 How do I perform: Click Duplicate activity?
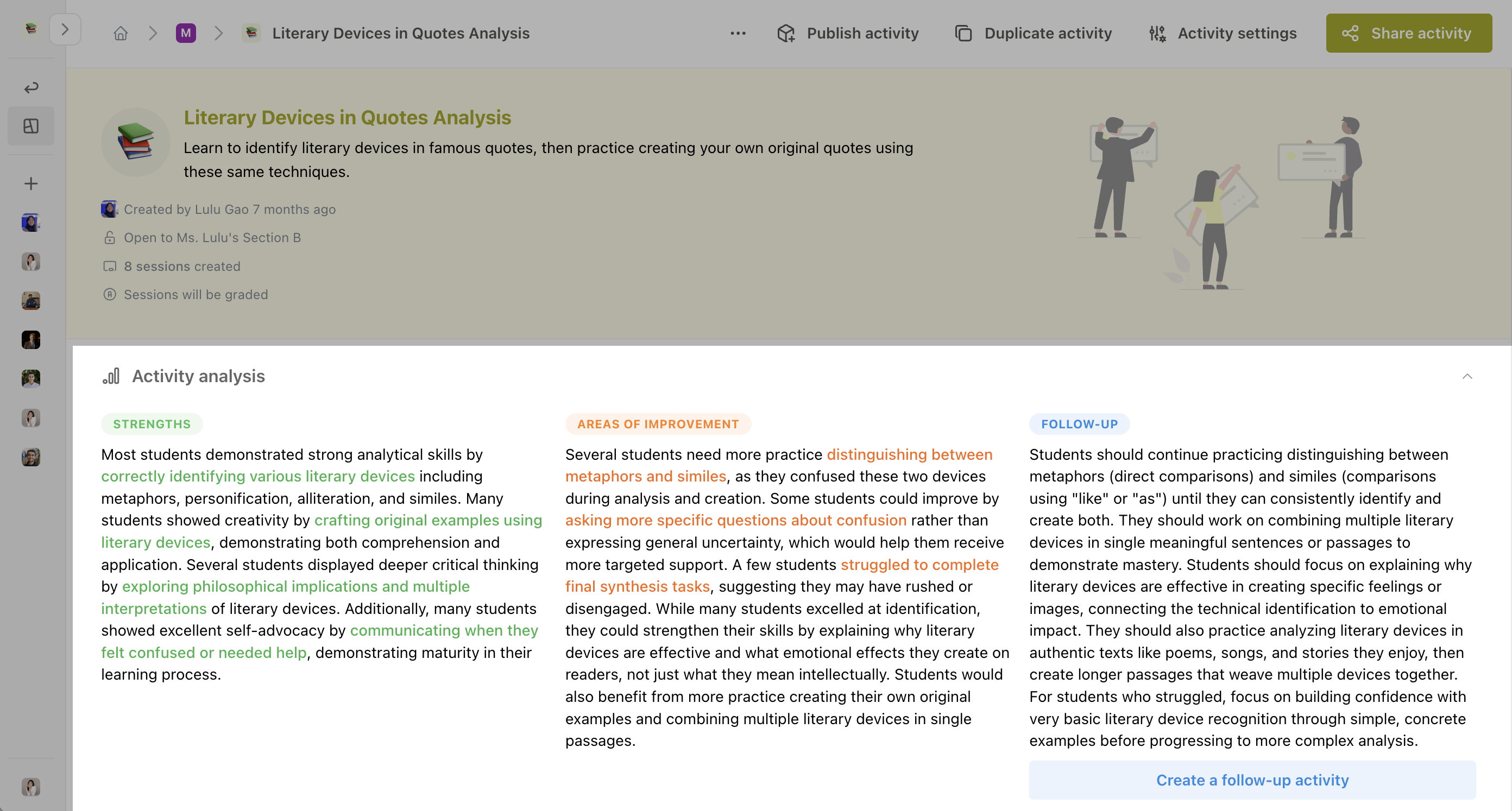coord(1033,34)
